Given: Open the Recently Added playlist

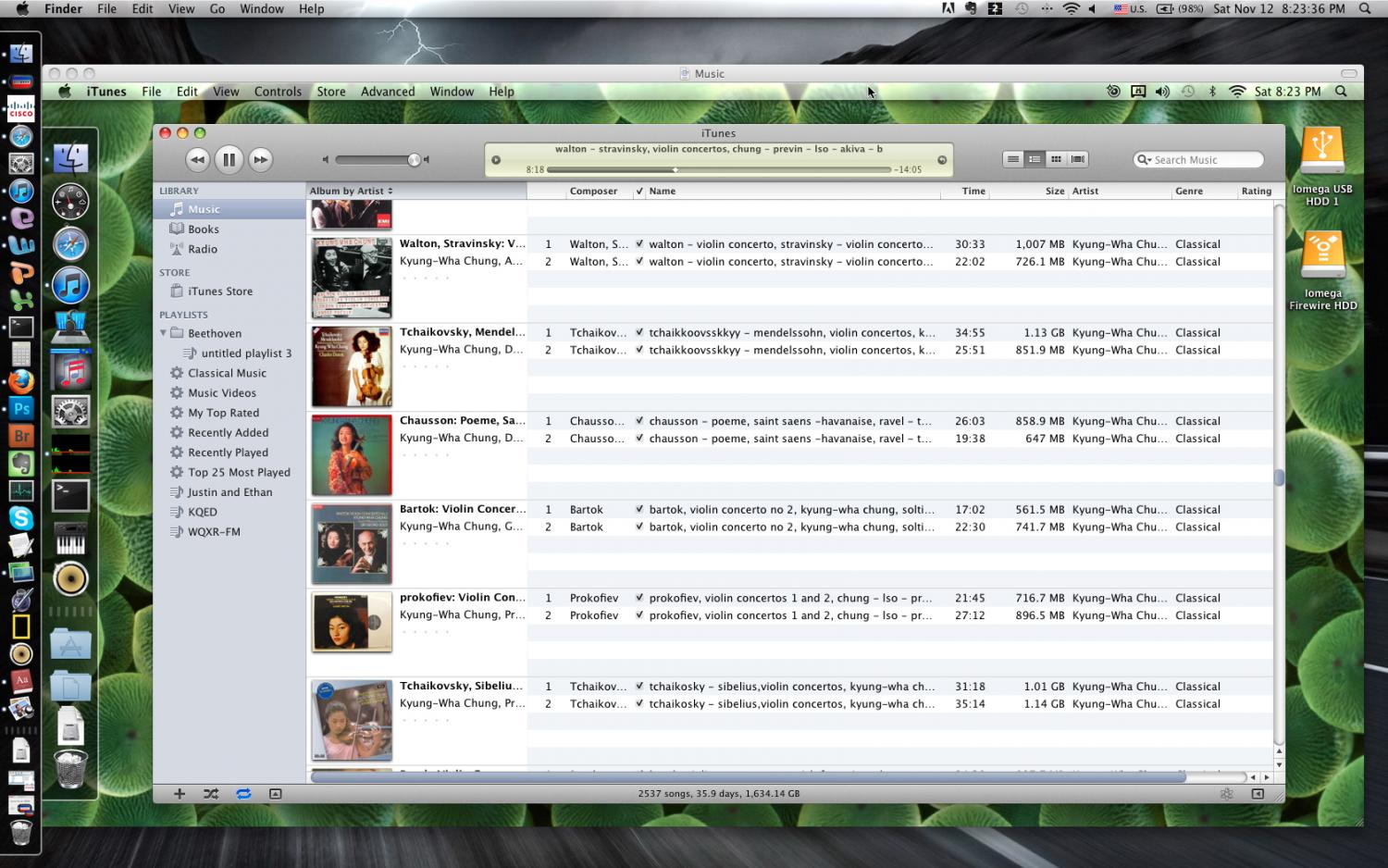Looking at the screenshot, I should point(229,433).
